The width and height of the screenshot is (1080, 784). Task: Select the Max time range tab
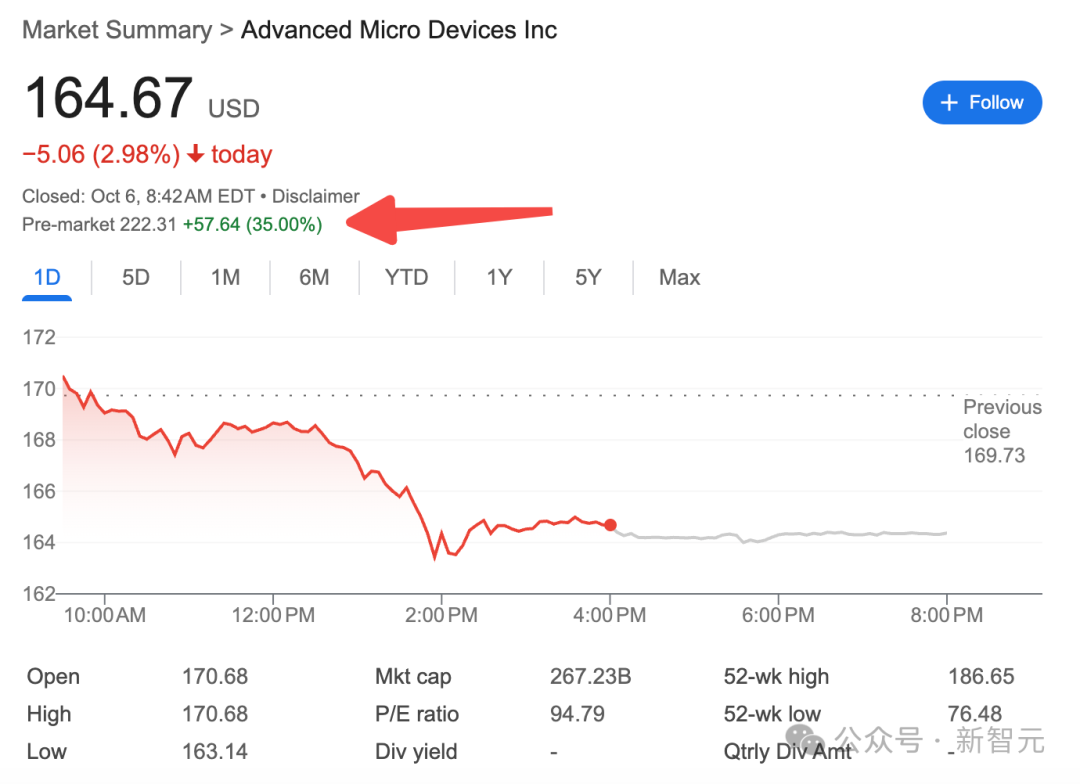[x=680, y=277]
